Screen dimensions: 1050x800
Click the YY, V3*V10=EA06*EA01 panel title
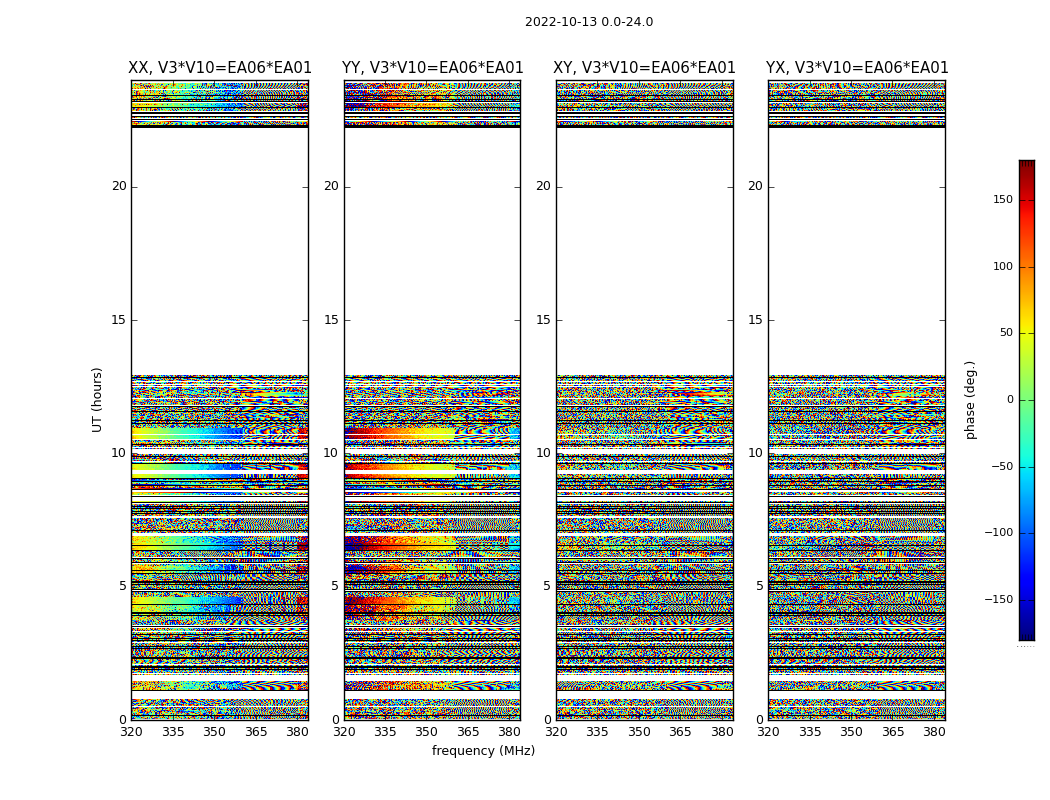tap(433, 68)
